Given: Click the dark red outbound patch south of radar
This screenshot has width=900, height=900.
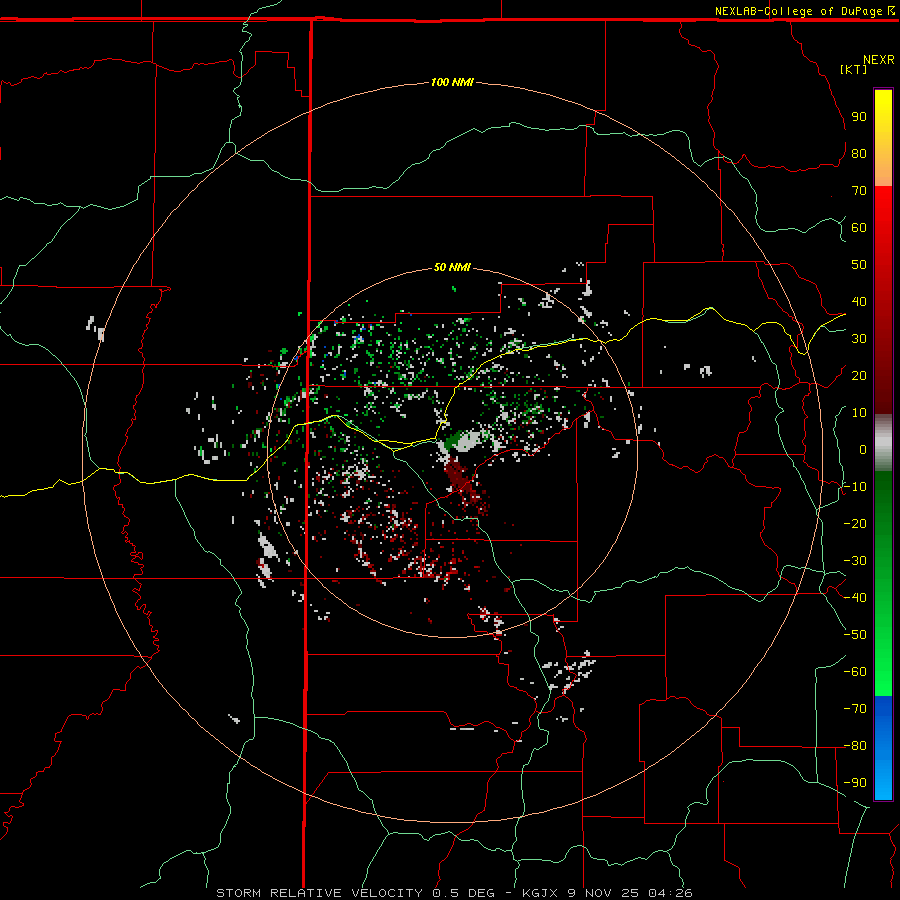Looking at the screenshot, I should (x=459, y=475).
